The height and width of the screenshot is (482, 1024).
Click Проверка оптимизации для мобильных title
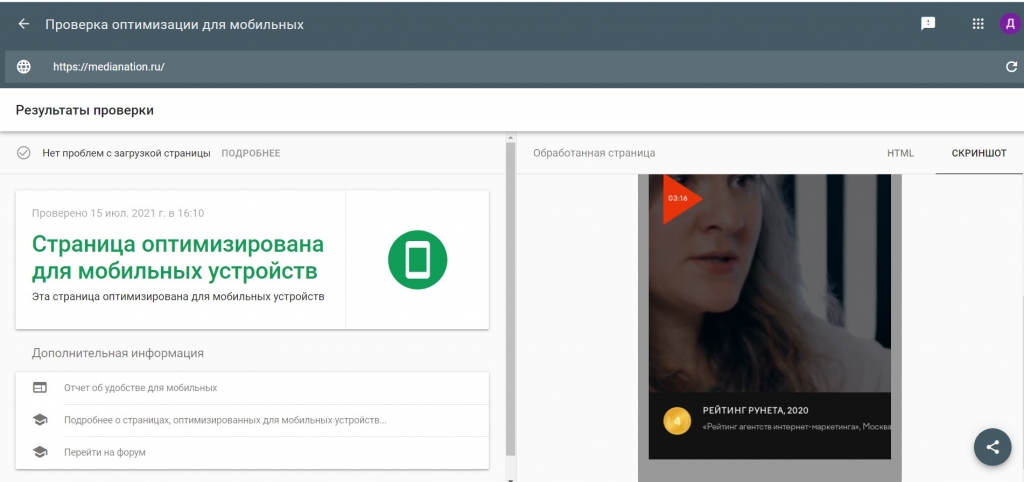tap(174, 25)
